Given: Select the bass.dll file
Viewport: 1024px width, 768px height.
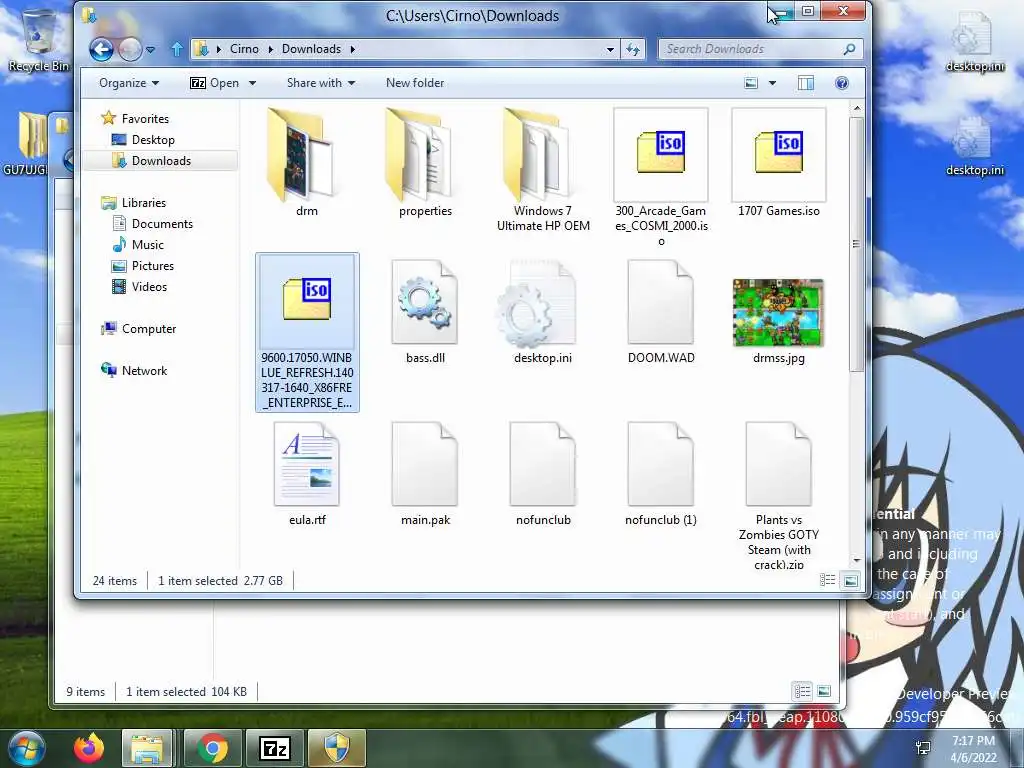Looking at the screenshot, I should pos(425,311).
